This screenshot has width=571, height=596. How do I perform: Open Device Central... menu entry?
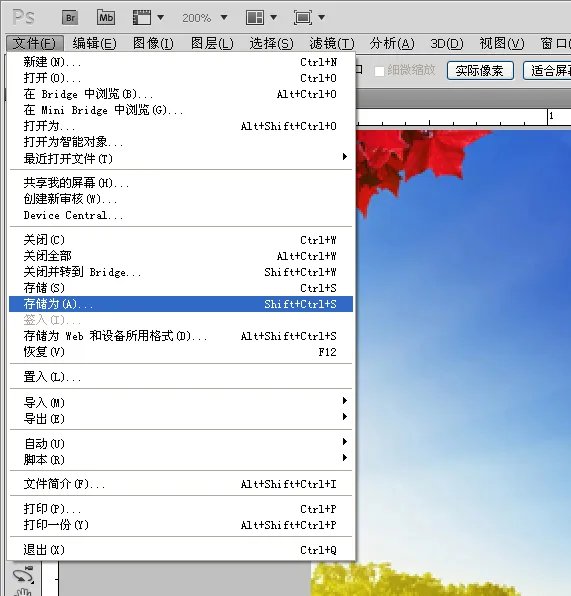point(181,215)
